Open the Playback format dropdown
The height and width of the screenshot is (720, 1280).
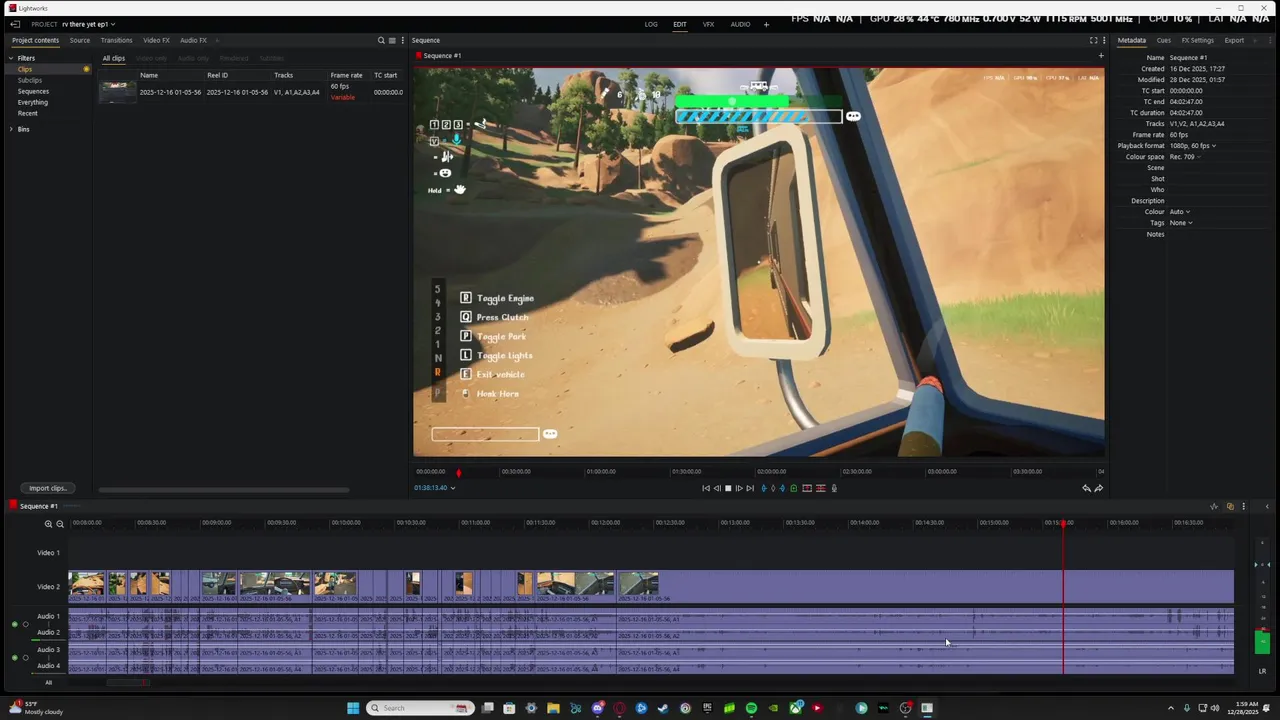[1193, 146]
